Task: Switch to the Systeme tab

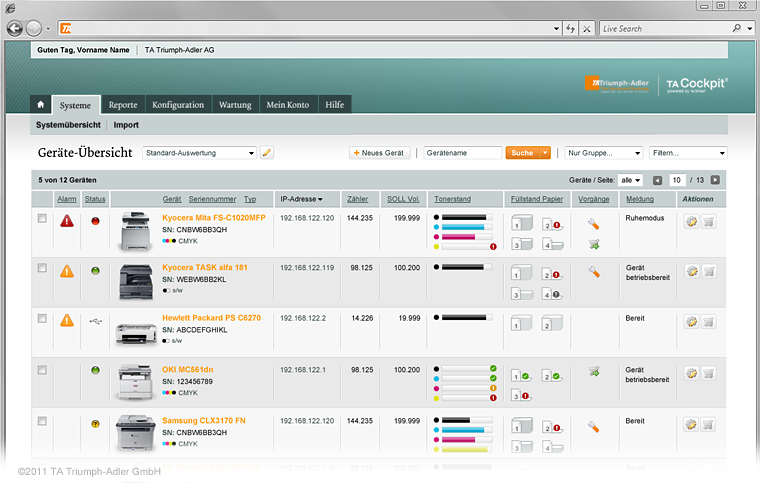Action: pos(76,105)
